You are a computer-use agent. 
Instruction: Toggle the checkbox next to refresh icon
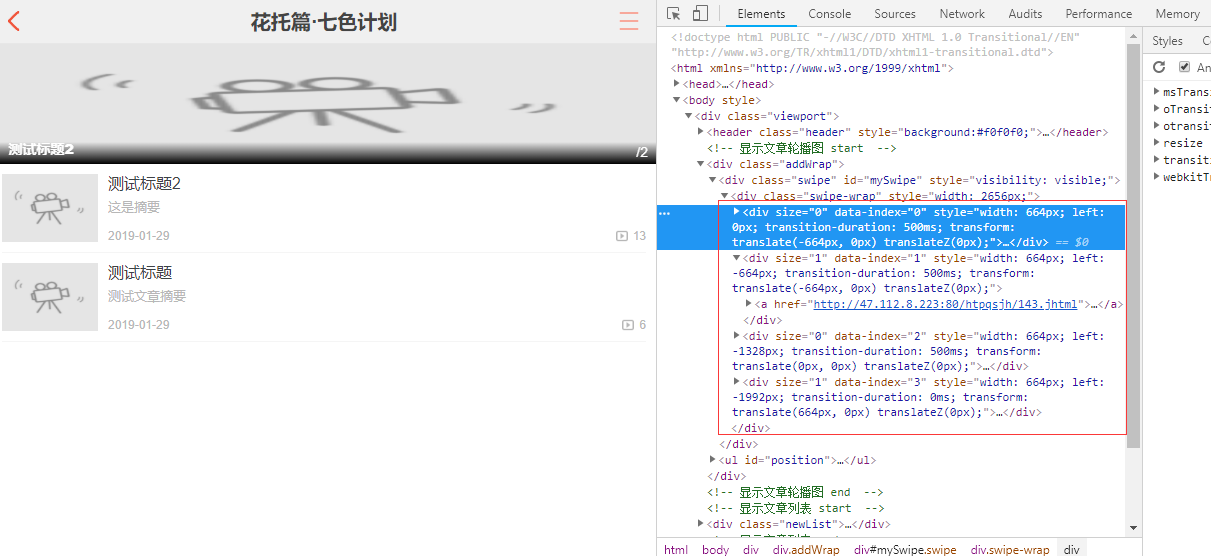click(x=1185, y=67)
